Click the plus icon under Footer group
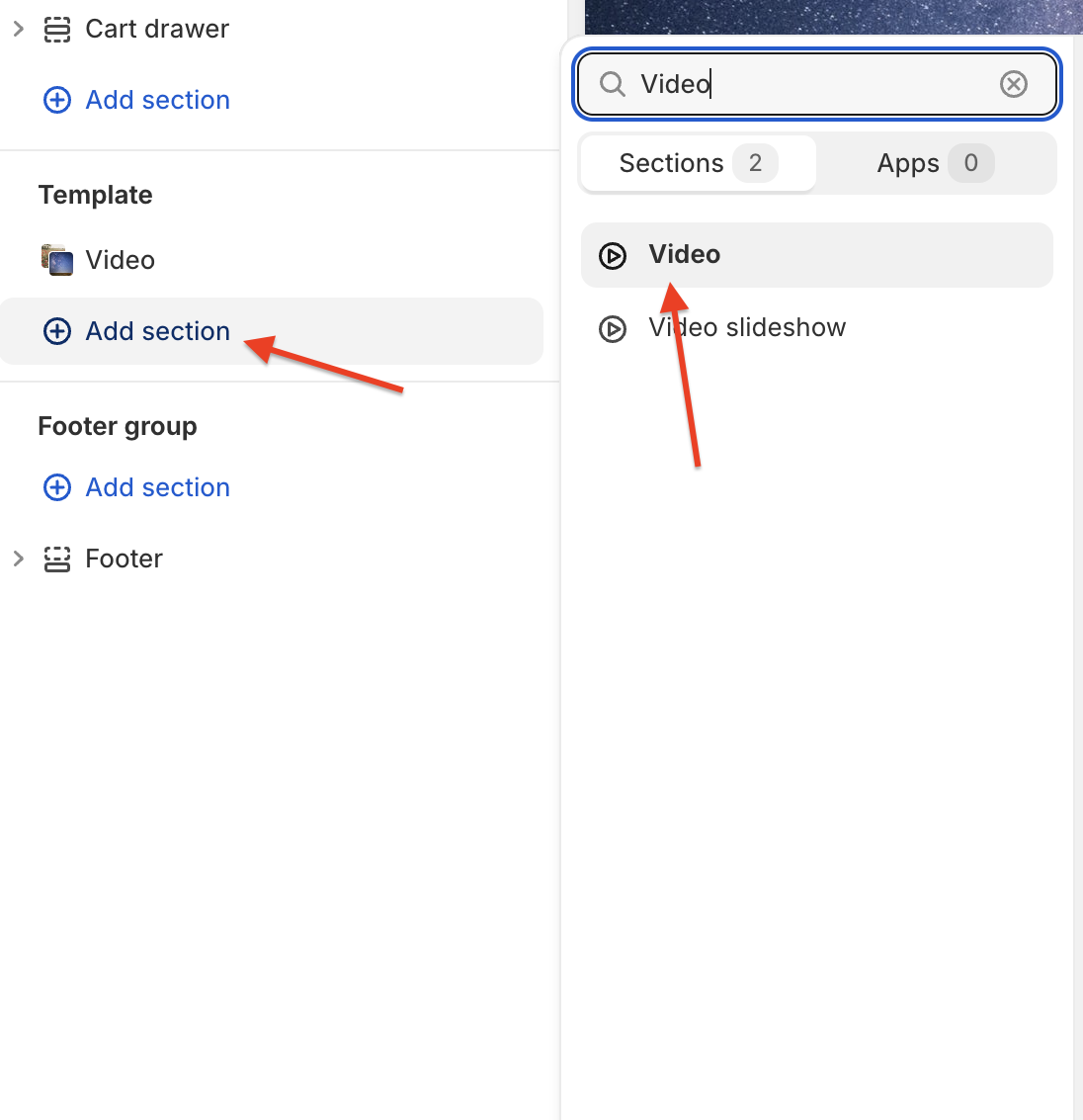The image size is (1083, 1120). [x=57, y=487]
